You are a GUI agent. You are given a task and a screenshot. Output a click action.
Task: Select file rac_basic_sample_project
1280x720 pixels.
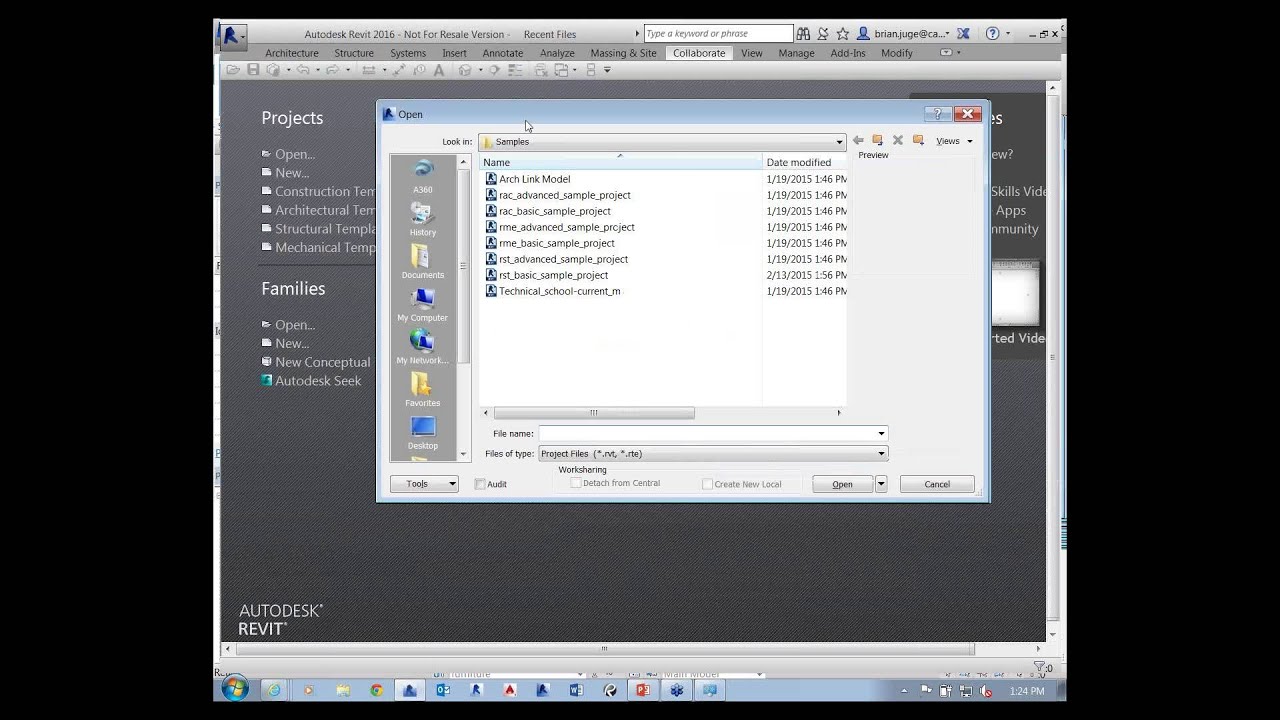[x=555, y=211]
